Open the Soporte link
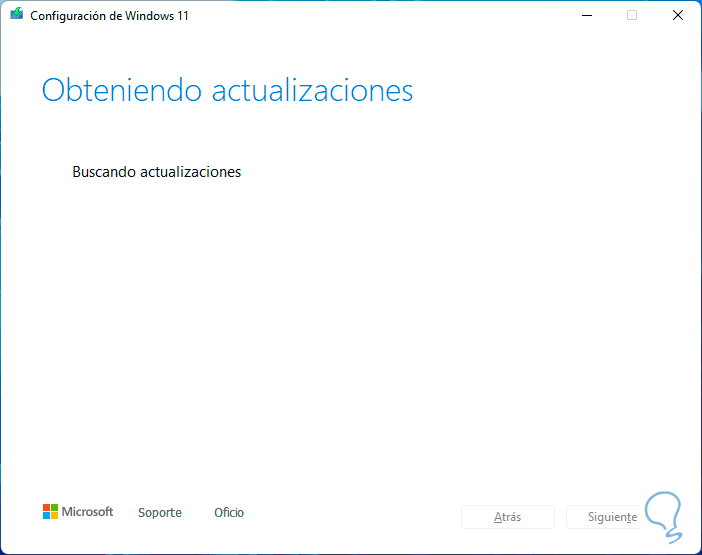 tap(160, 512)
